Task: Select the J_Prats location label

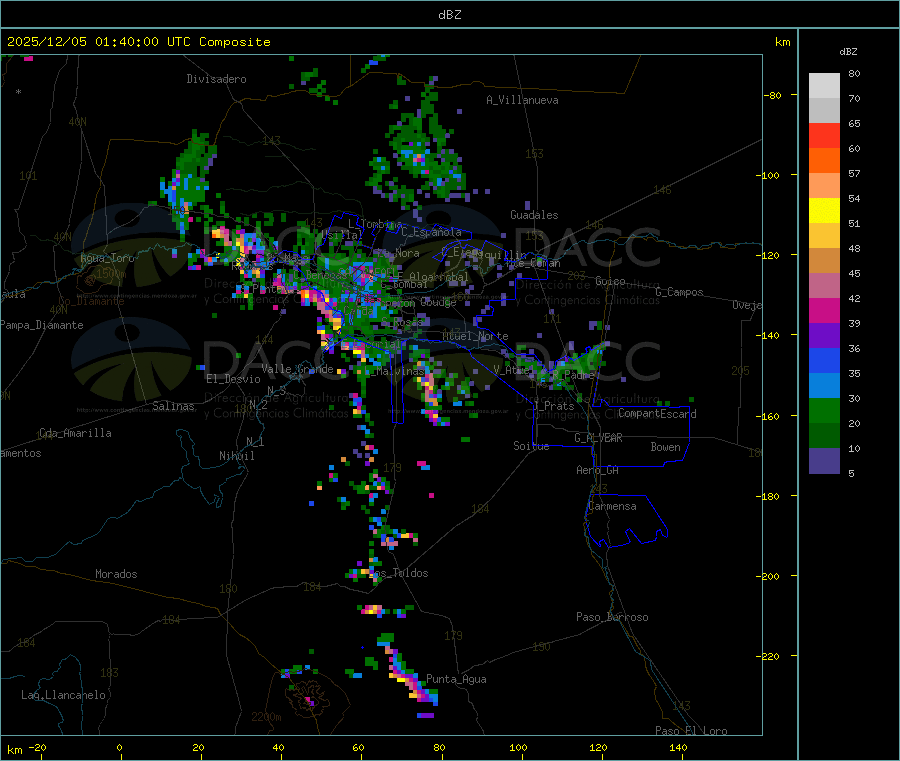Action: click(553, 406)
